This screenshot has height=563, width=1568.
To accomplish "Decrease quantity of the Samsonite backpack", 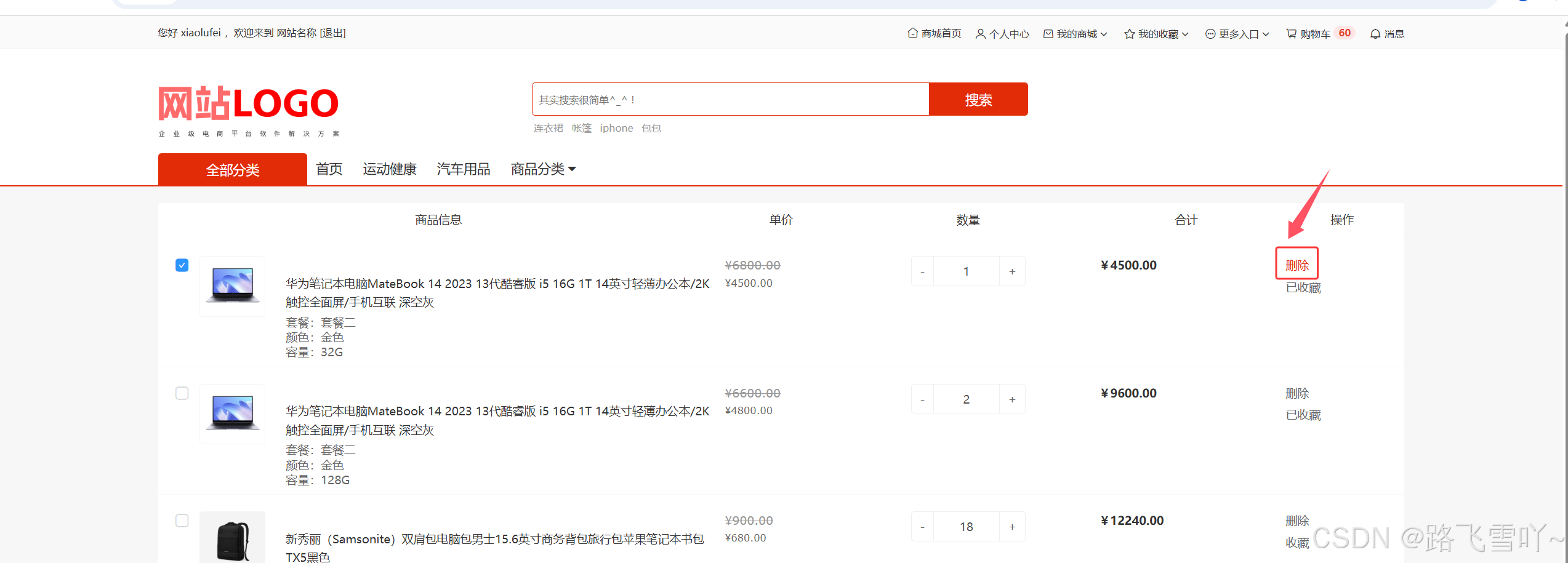I will (x=922, y=527).
